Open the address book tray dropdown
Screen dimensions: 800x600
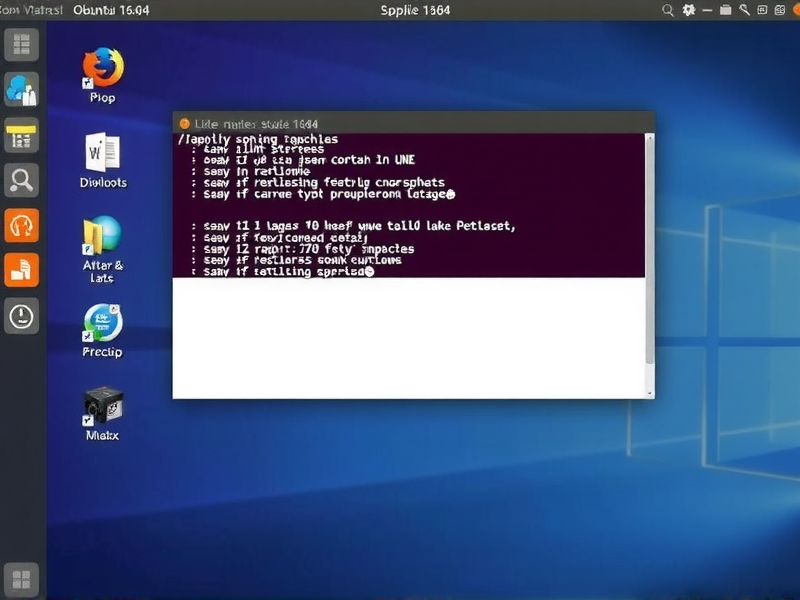click(x=779, y=10)
